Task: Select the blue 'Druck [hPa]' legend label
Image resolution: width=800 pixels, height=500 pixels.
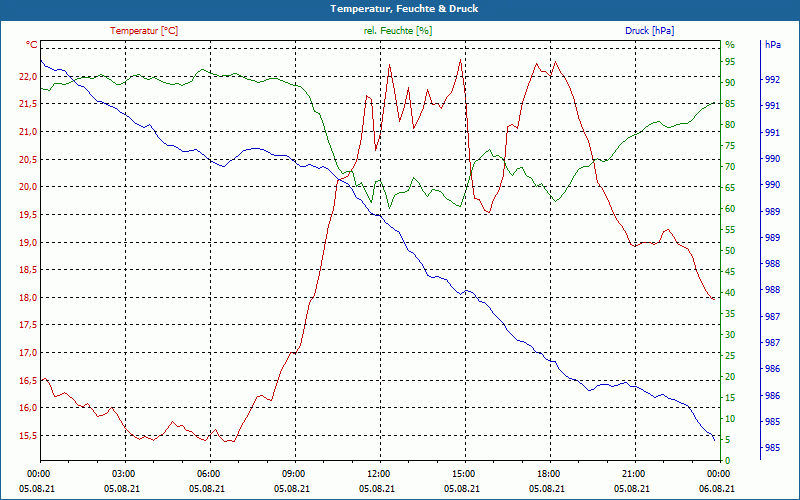Action: [x=649, y=31]
